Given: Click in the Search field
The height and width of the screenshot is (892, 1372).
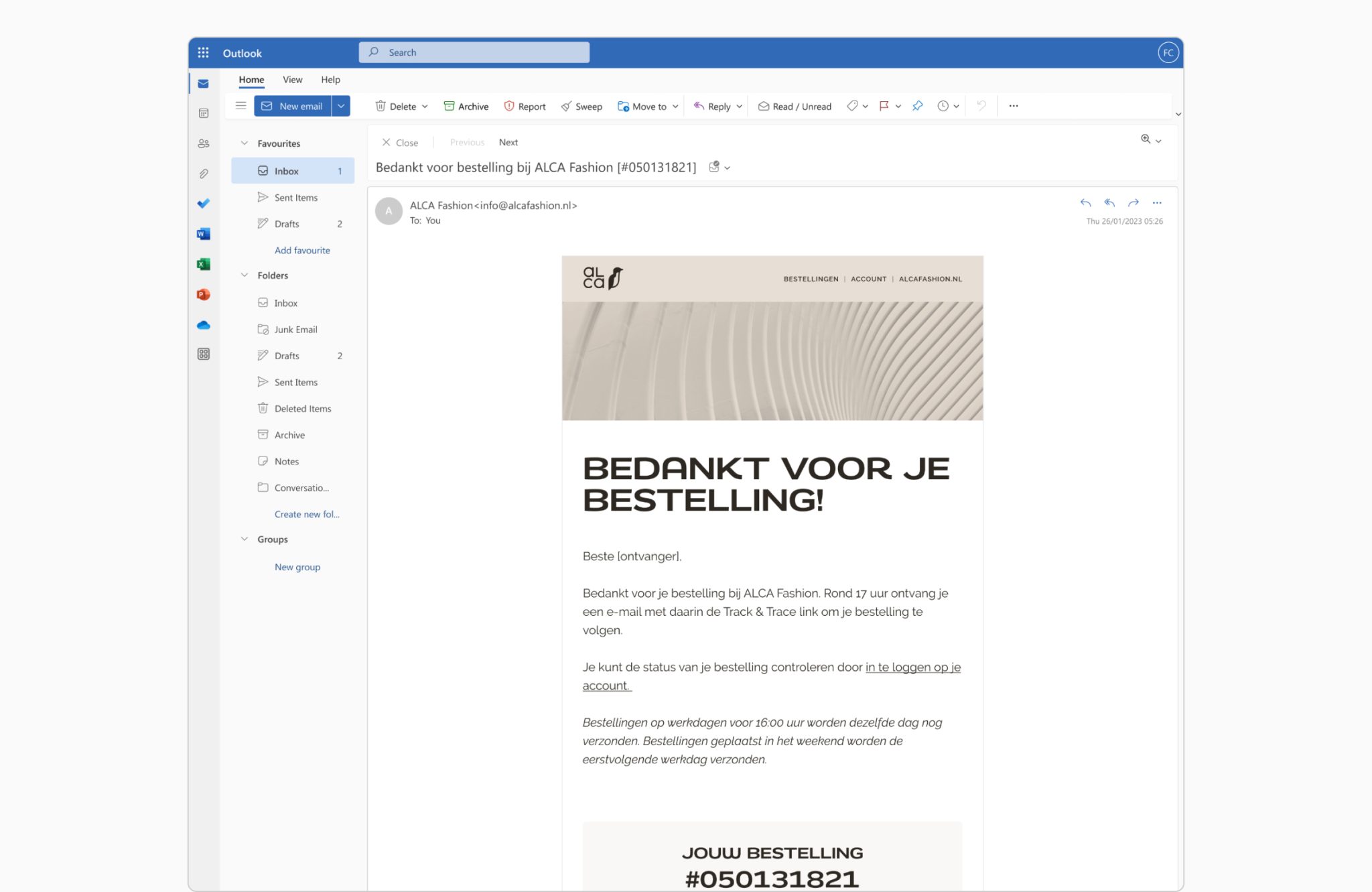Looking at the screenshot, I should 474,52.
